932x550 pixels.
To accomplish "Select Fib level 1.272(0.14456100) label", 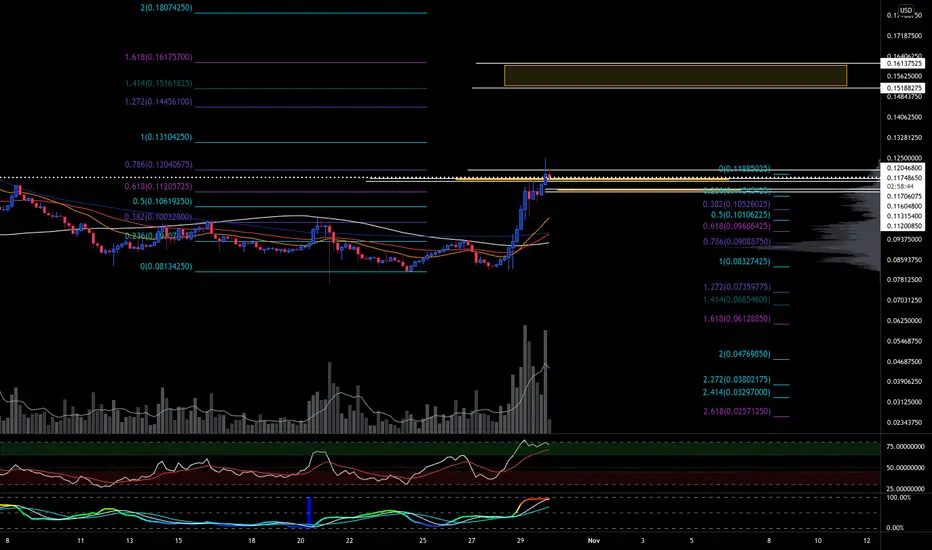I will pyautogui.click(x=158, y=102).
